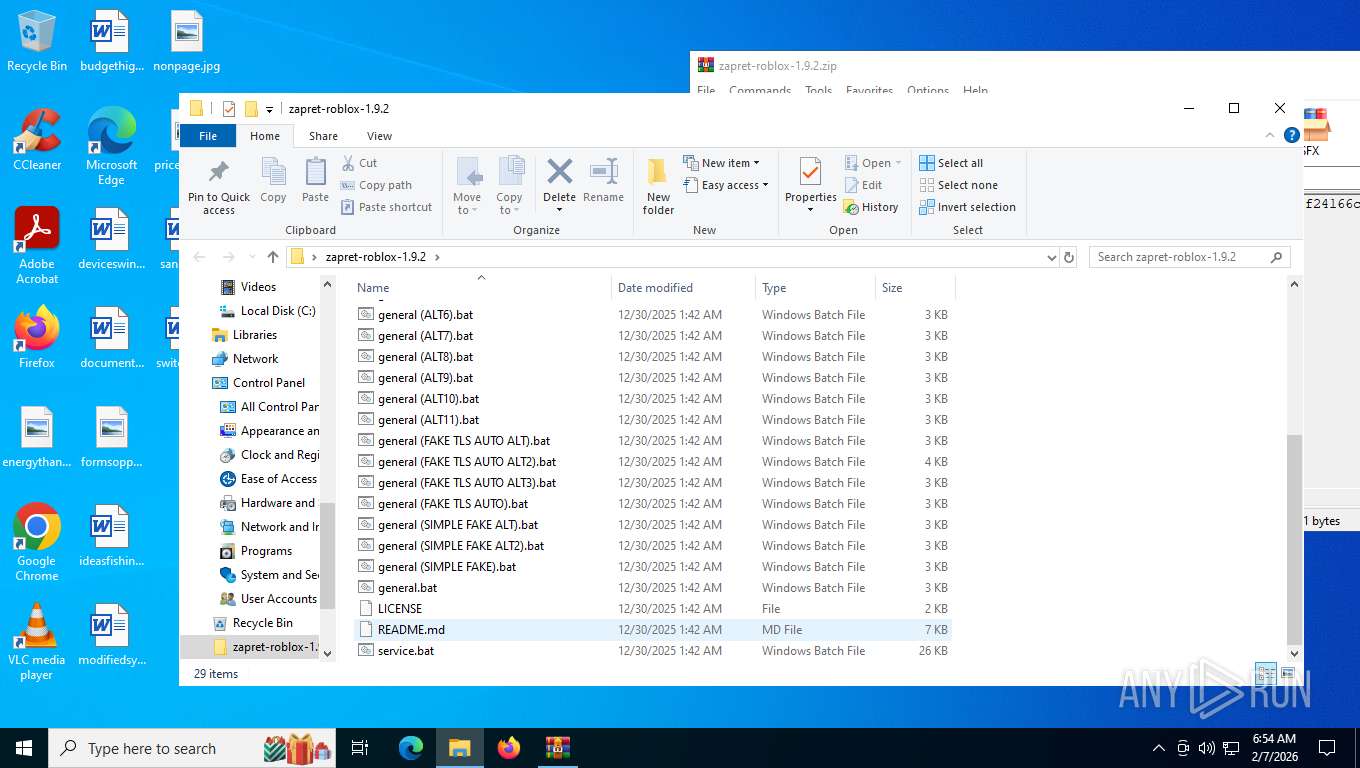This screenshot has width=1360, height=768.
Task: Switch to the Share ribbon tab
Action: [323, 136]
